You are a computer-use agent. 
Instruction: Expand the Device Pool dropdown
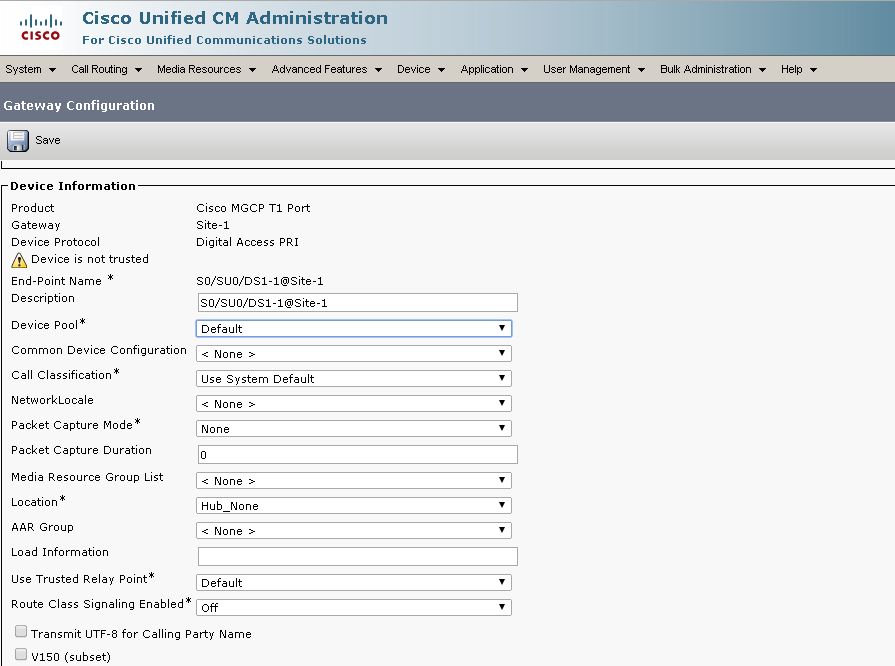353,329
